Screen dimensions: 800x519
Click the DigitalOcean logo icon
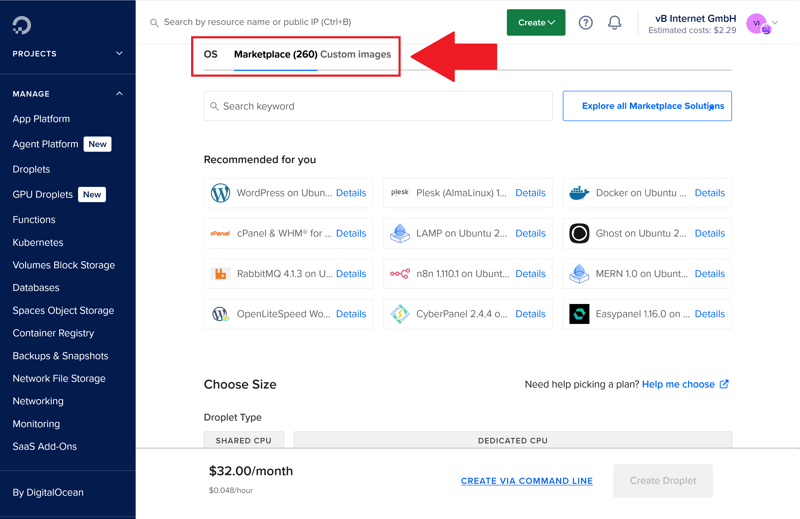pos(22,25)
